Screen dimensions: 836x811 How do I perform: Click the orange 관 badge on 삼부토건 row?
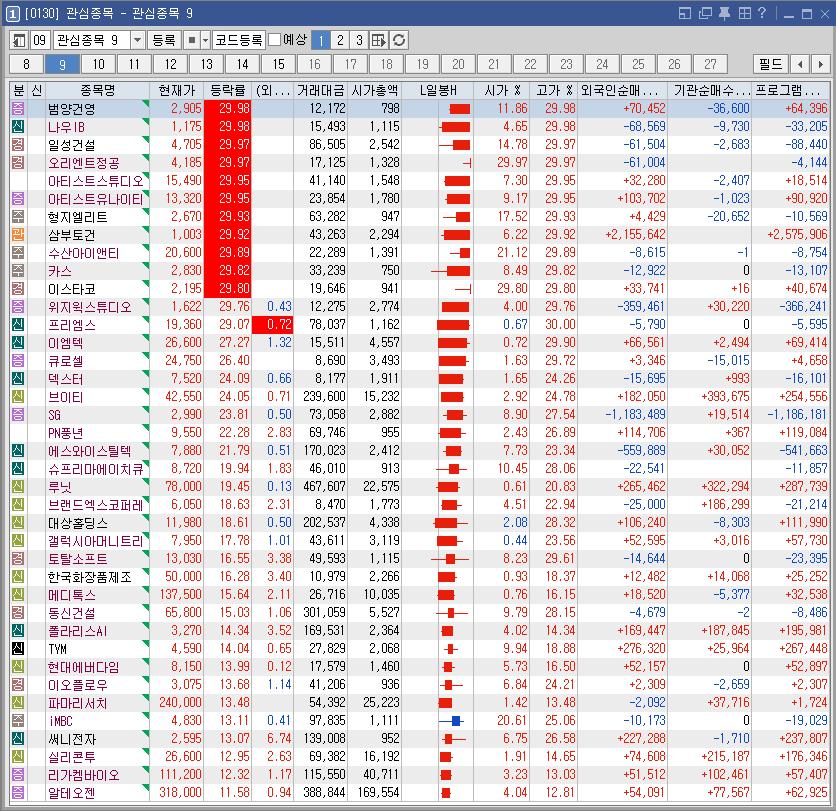pos(18,235)
